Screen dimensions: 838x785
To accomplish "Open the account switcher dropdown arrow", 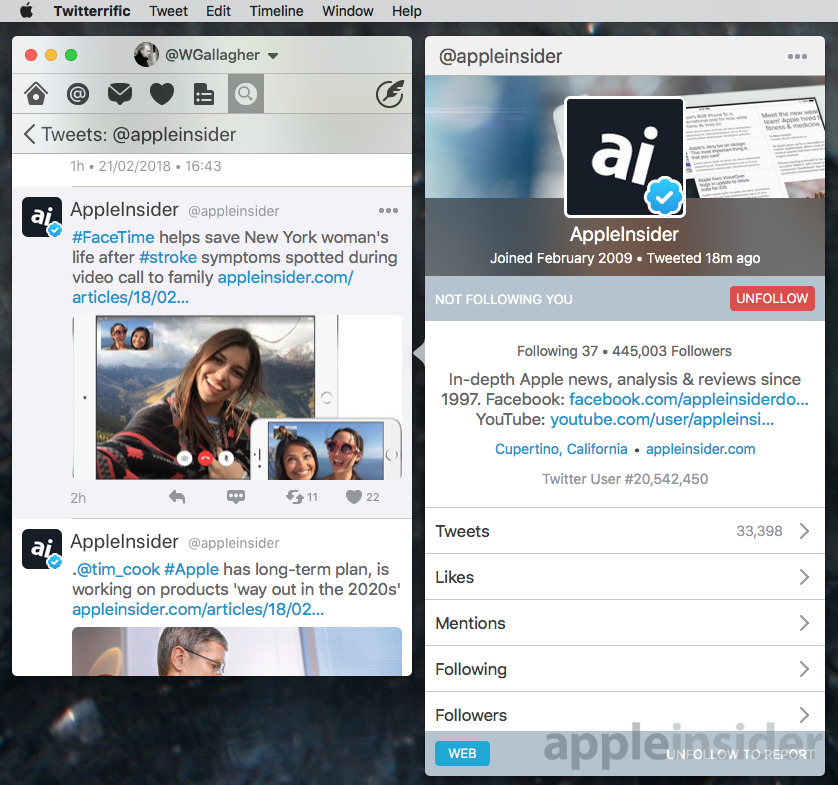I will (x=273, y=56).
